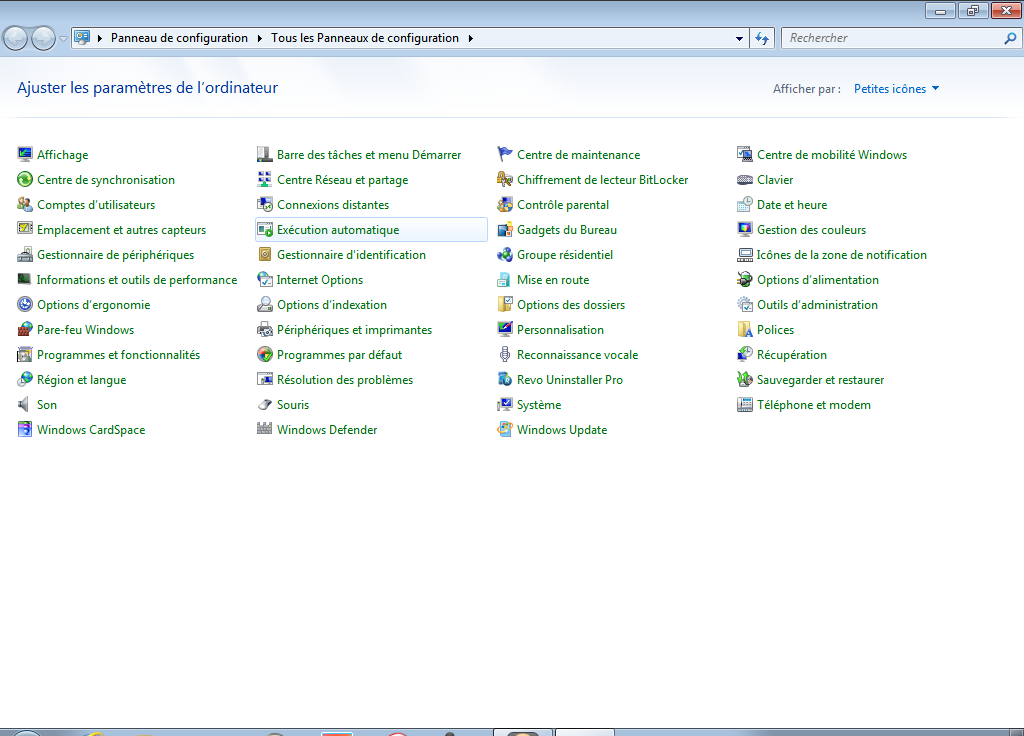This screenshot has height=736, width=1024.
Task: Open the Pare-feu Windows icon
Action: click(x=25, y=330)
